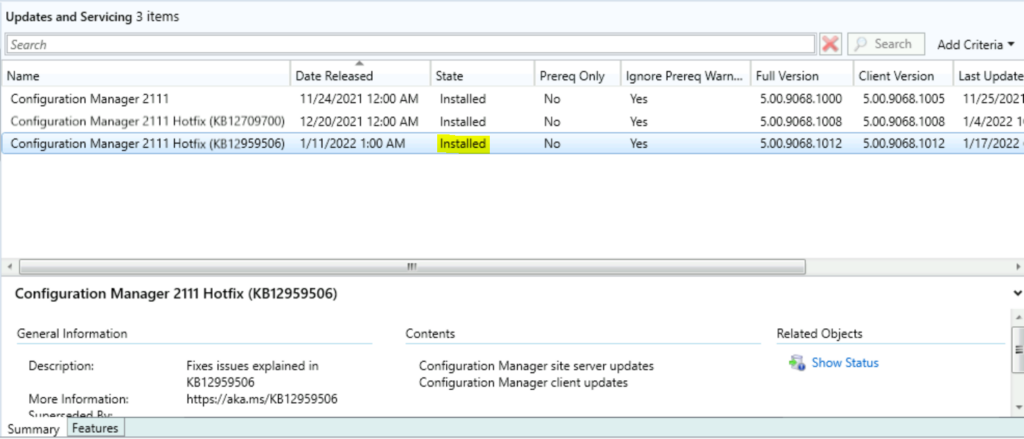Screen dimensions: 1024x439
Task: Select the Configuration Manager 2111 row
Action: (x=512, y=99)
